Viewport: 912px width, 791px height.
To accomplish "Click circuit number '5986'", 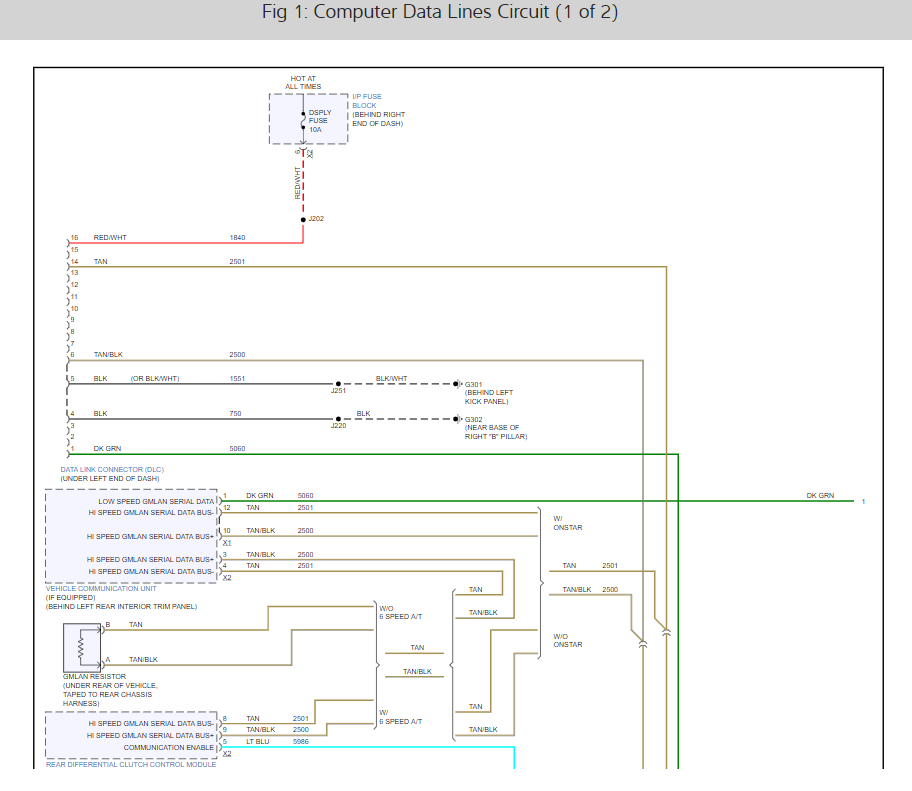I will click(301, 742).
